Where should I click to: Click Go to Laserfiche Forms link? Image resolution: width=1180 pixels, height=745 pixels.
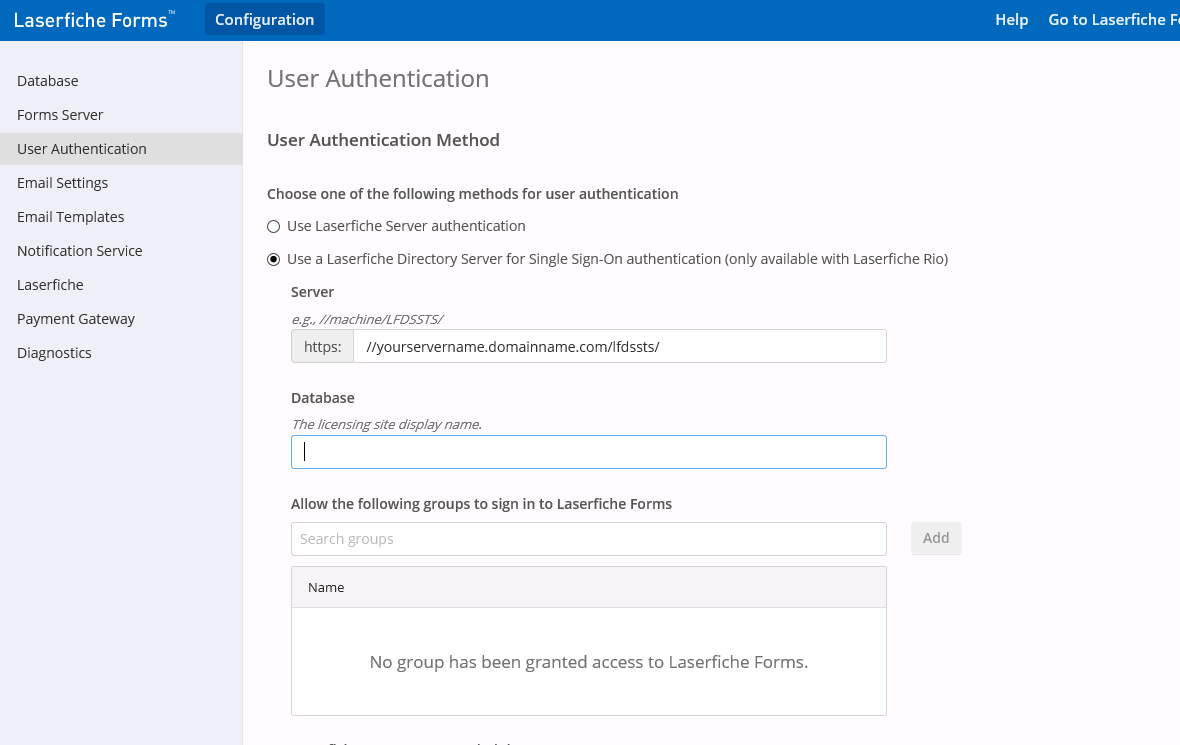(x=1114, y=20)
